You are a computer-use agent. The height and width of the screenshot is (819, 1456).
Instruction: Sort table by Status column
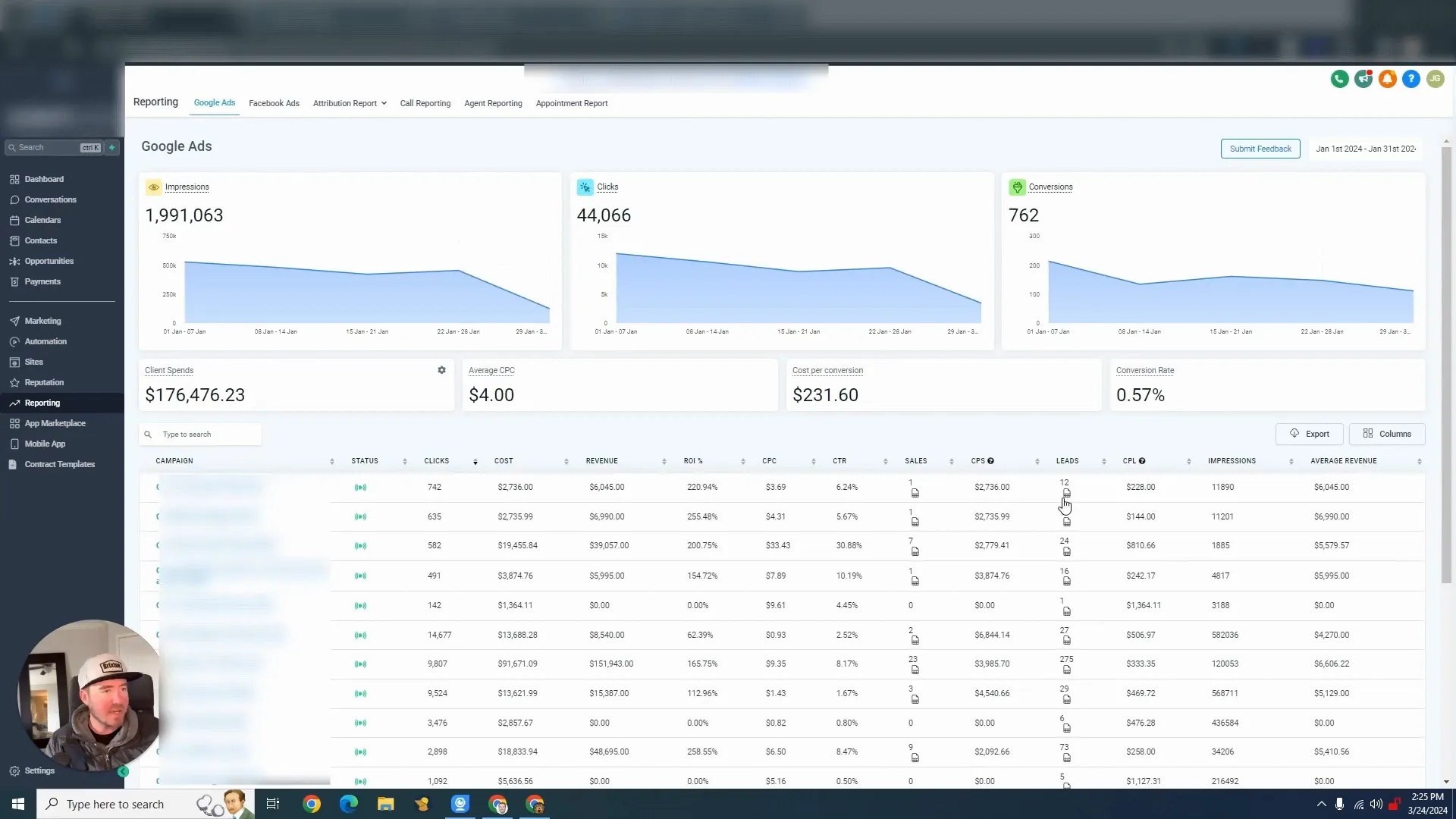[x=404, y=461]
